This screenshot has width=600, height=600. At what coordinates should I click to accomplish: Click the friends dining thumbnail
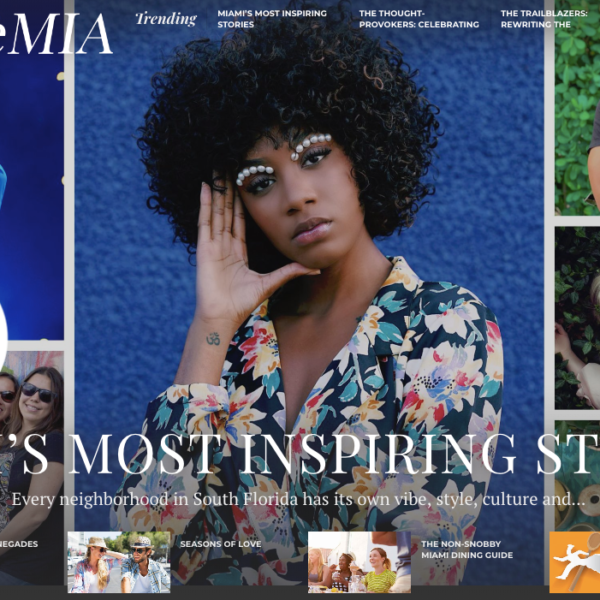[359, 562]
